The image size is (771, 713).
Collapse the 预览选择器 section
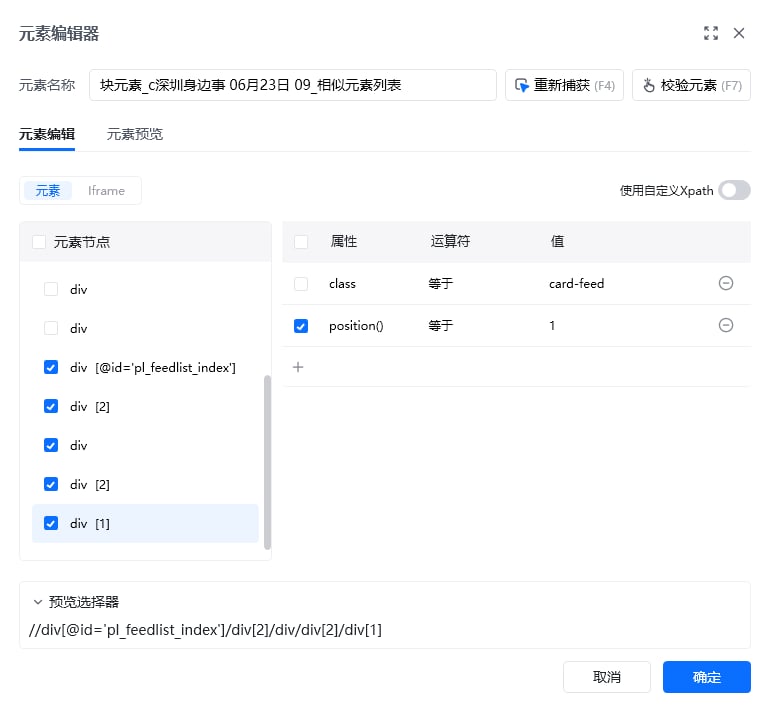pyautogui.click(x=38, y=602)
